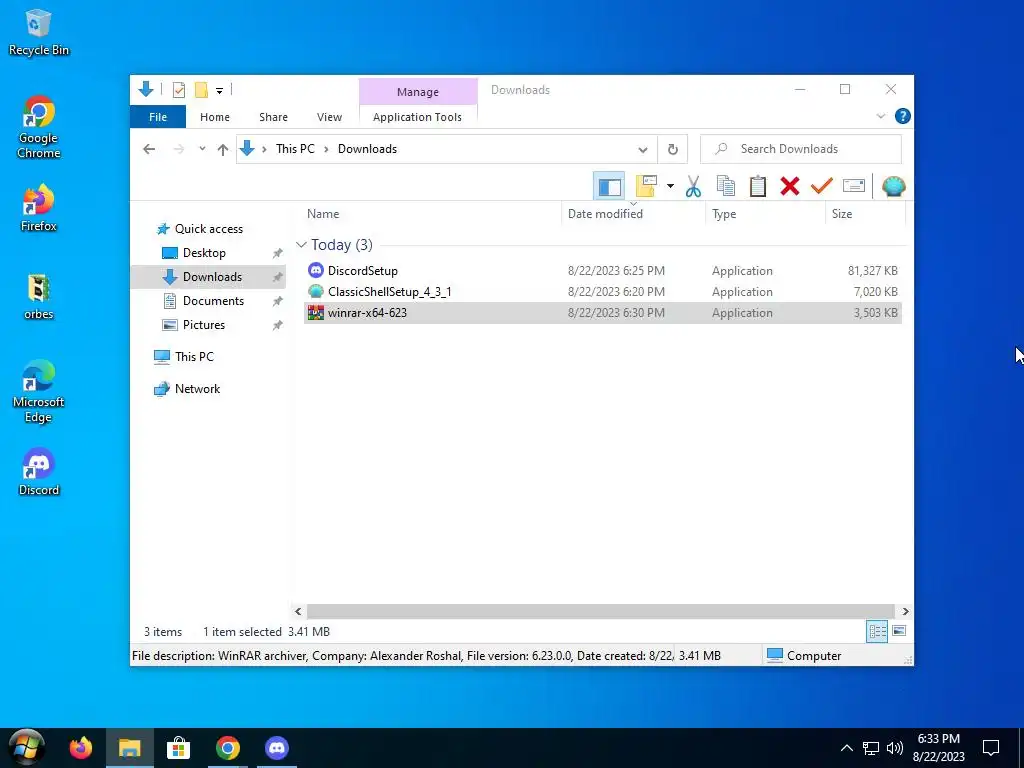Click the Back navigation arrow
The width and height of the screenshot is (1024, 768).
[x=149, y=149]
